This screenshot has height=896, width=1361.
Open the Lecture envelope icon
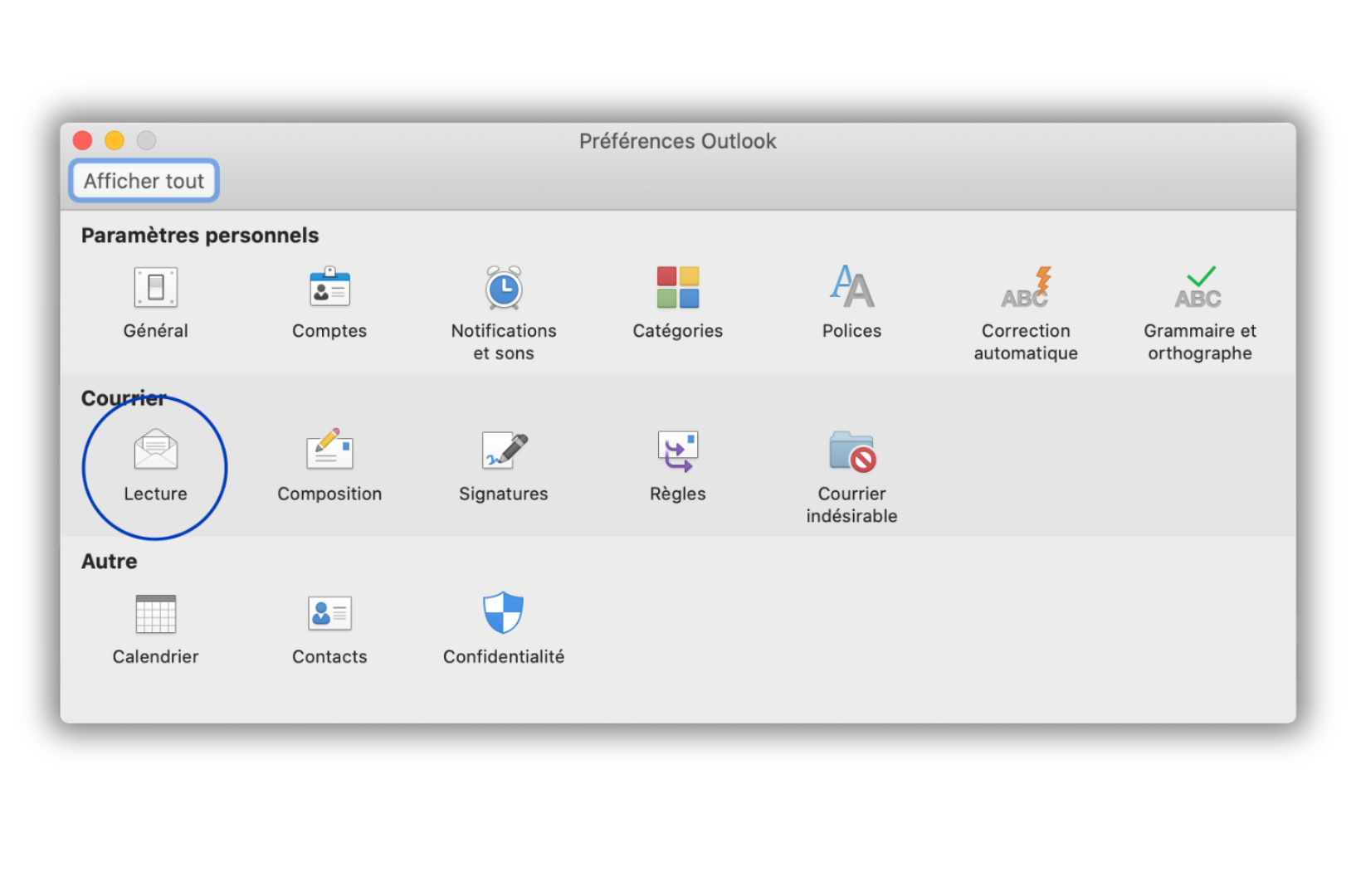(x=155, y=450)
